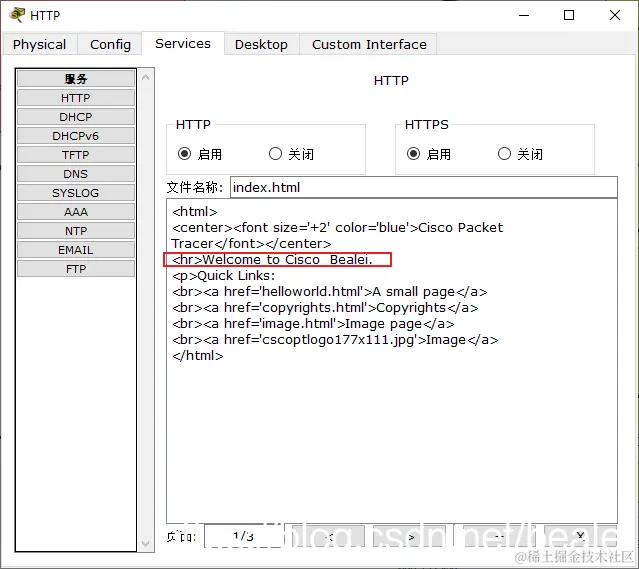Click the 服务 header in the services list
The image size is (639, 569).
pyautogui.click(x=76, y=79)
